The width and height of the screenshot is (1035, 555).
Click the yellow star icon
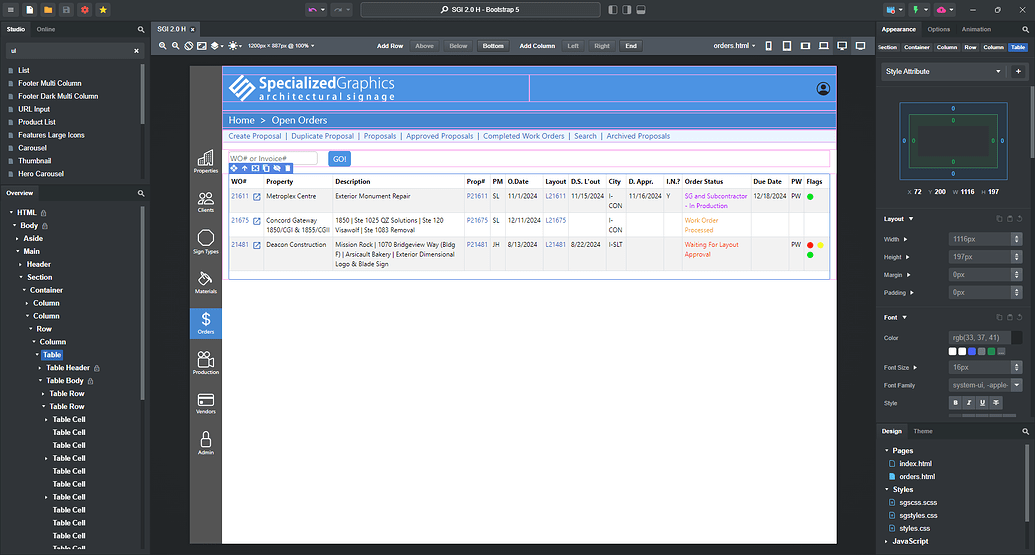tap(103, 10)
